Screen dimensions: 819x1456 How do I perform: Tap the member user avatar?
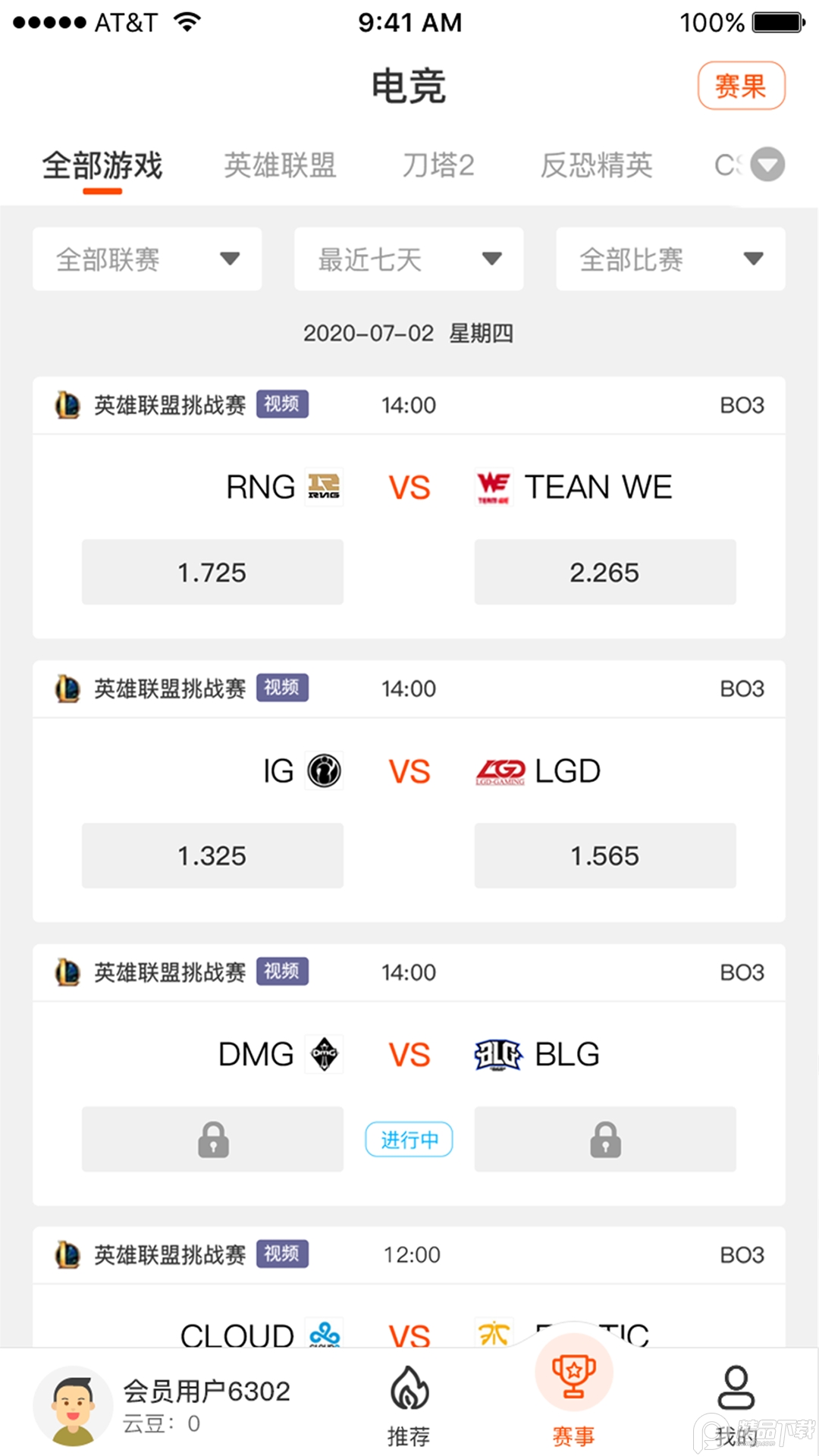73,1405
